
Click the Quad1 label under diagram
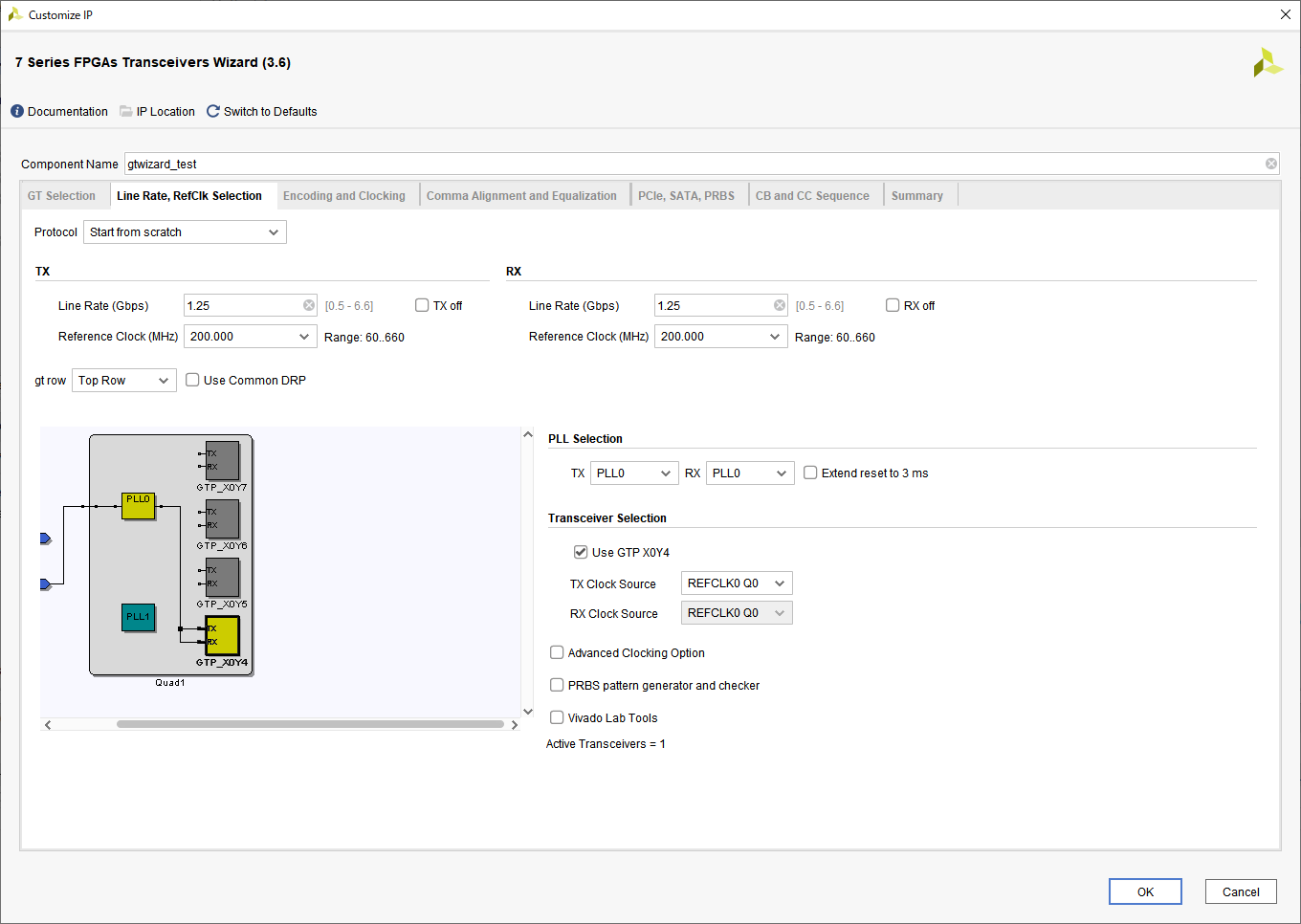coord(170,683)
